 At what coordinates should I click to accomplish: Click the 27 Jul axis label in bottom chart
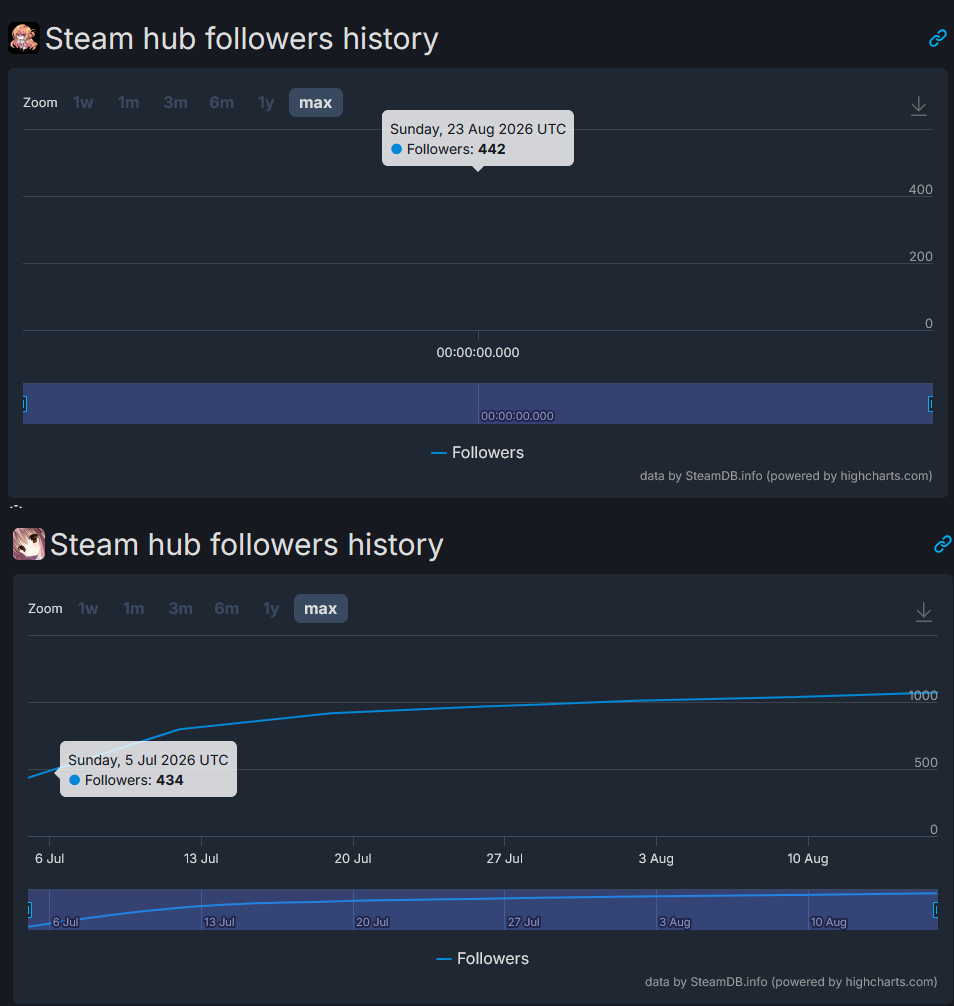(x=504, y=858)
